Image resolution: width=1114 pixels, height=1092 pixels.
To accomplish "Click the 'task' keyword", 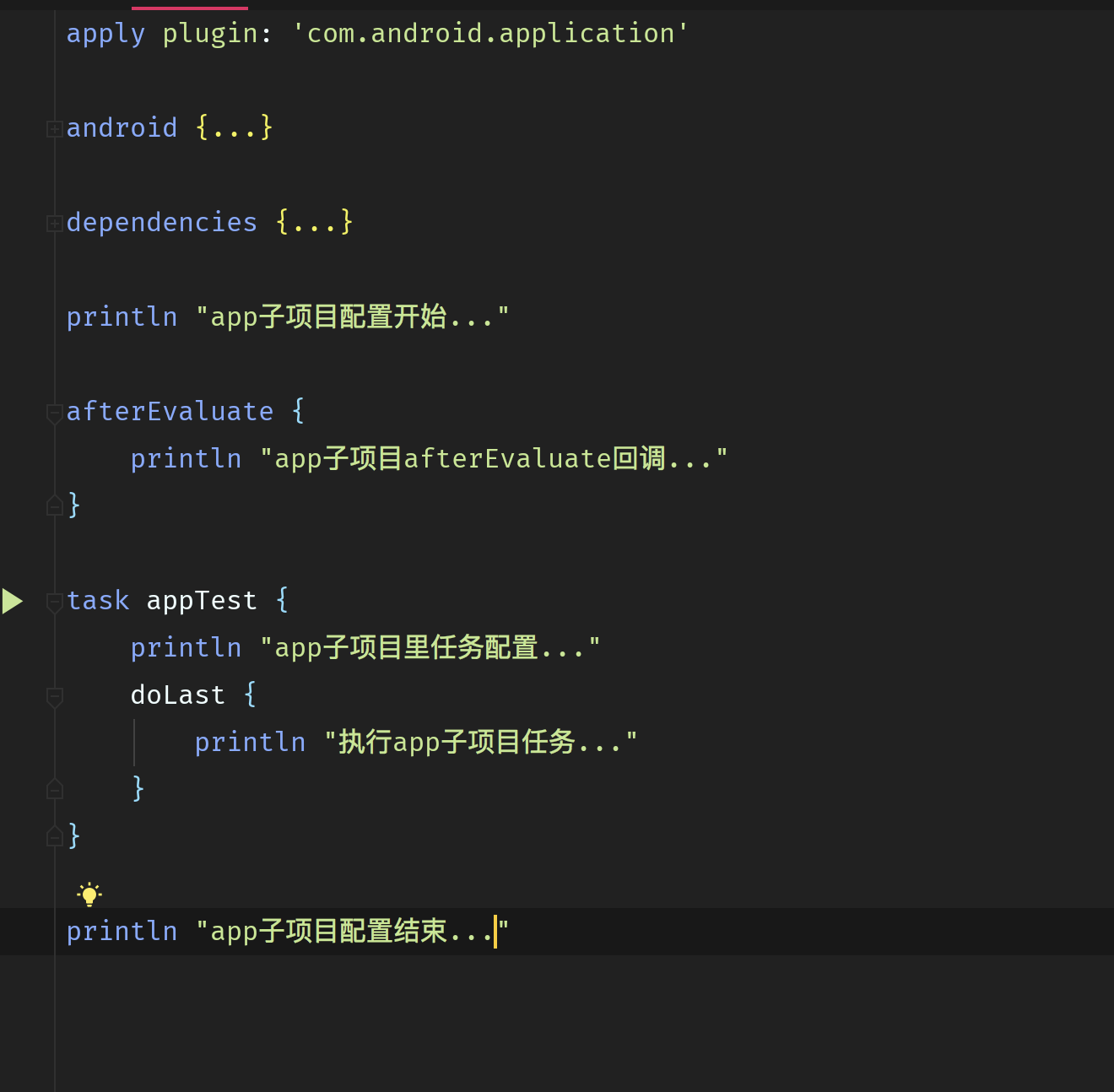I will (98, 601).
